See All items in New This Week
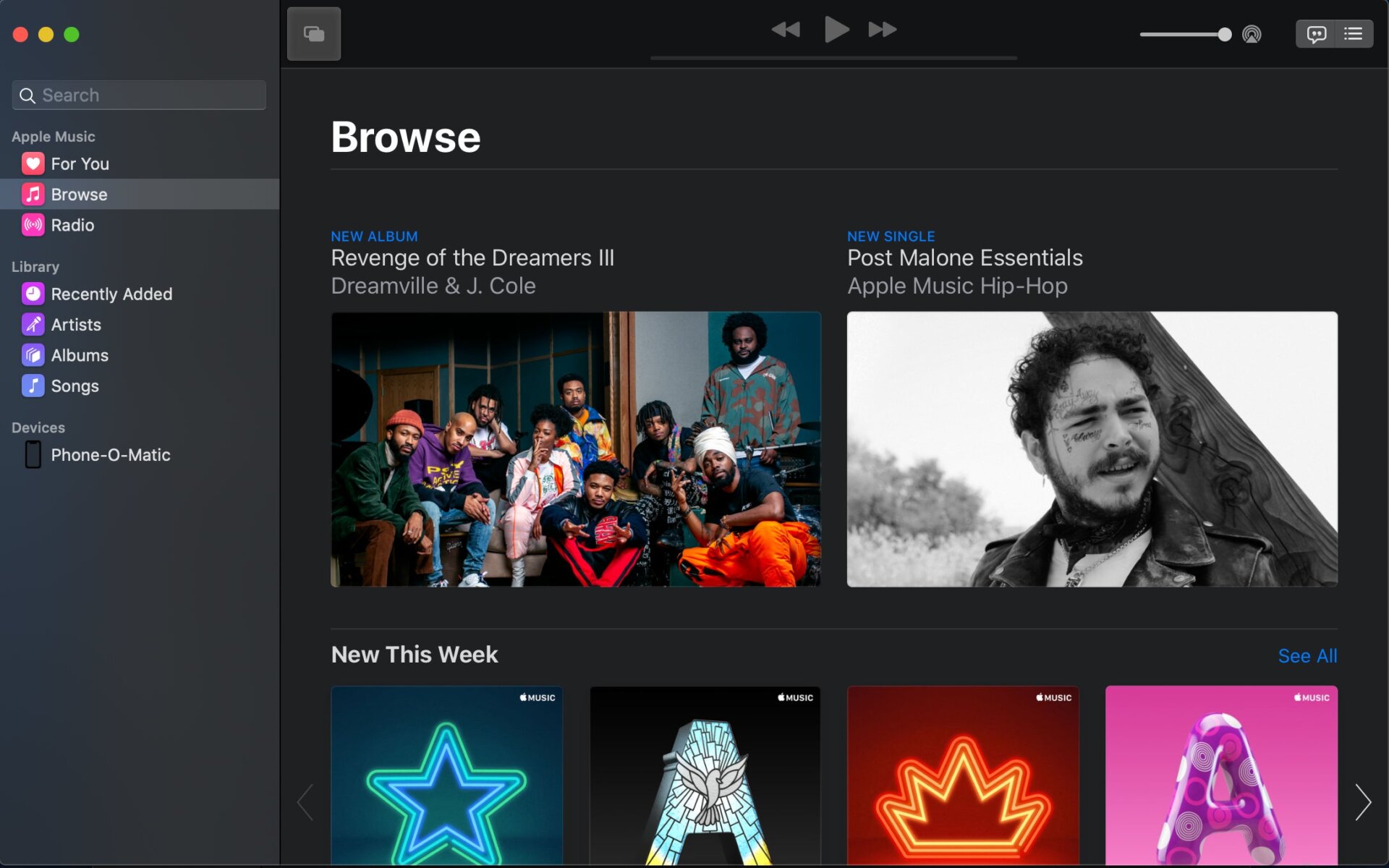1389x868 pixels. click(1307, 655)
